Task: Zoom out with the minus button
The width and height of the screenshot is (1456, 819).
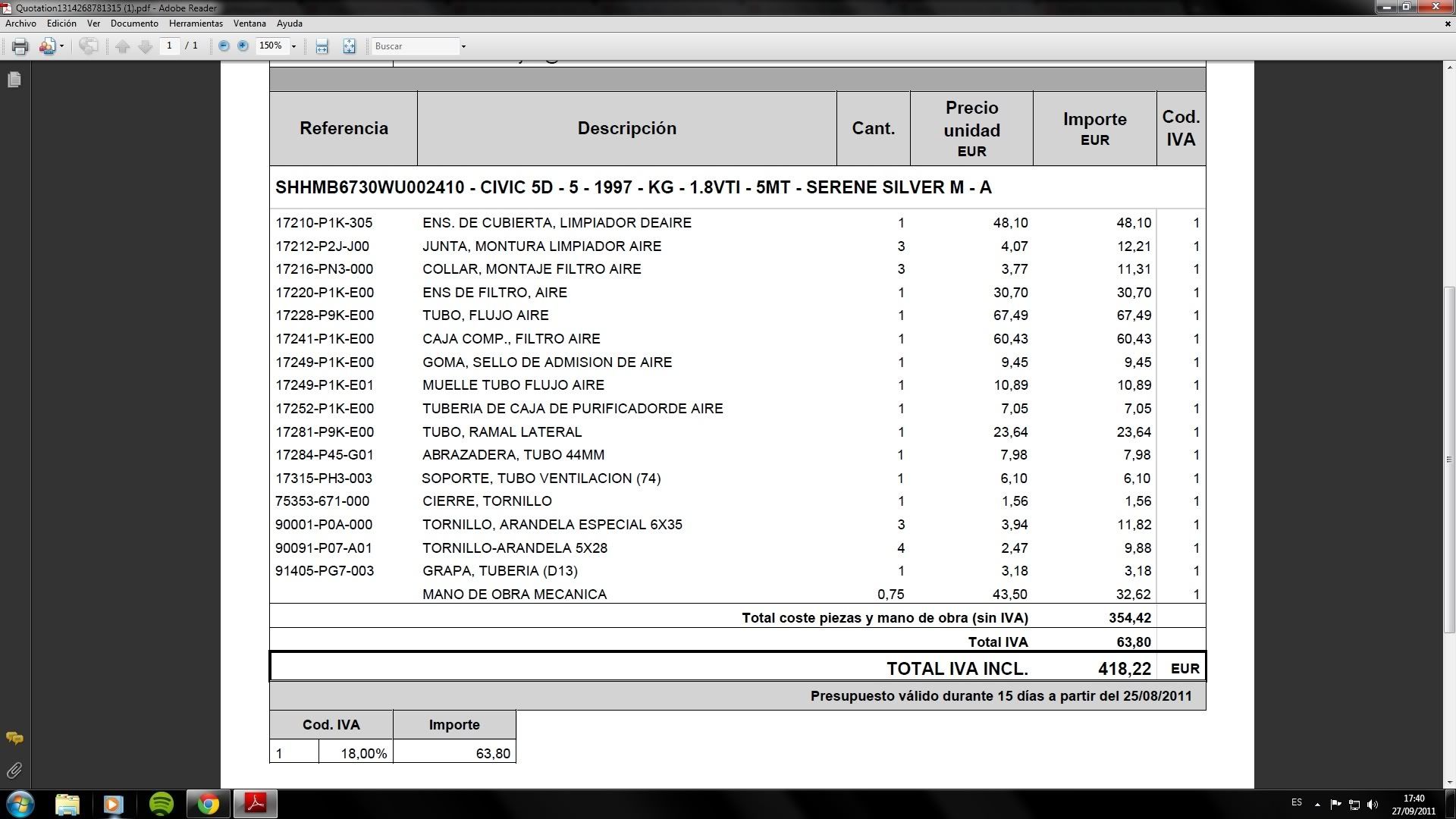Action: click(224, 45)
